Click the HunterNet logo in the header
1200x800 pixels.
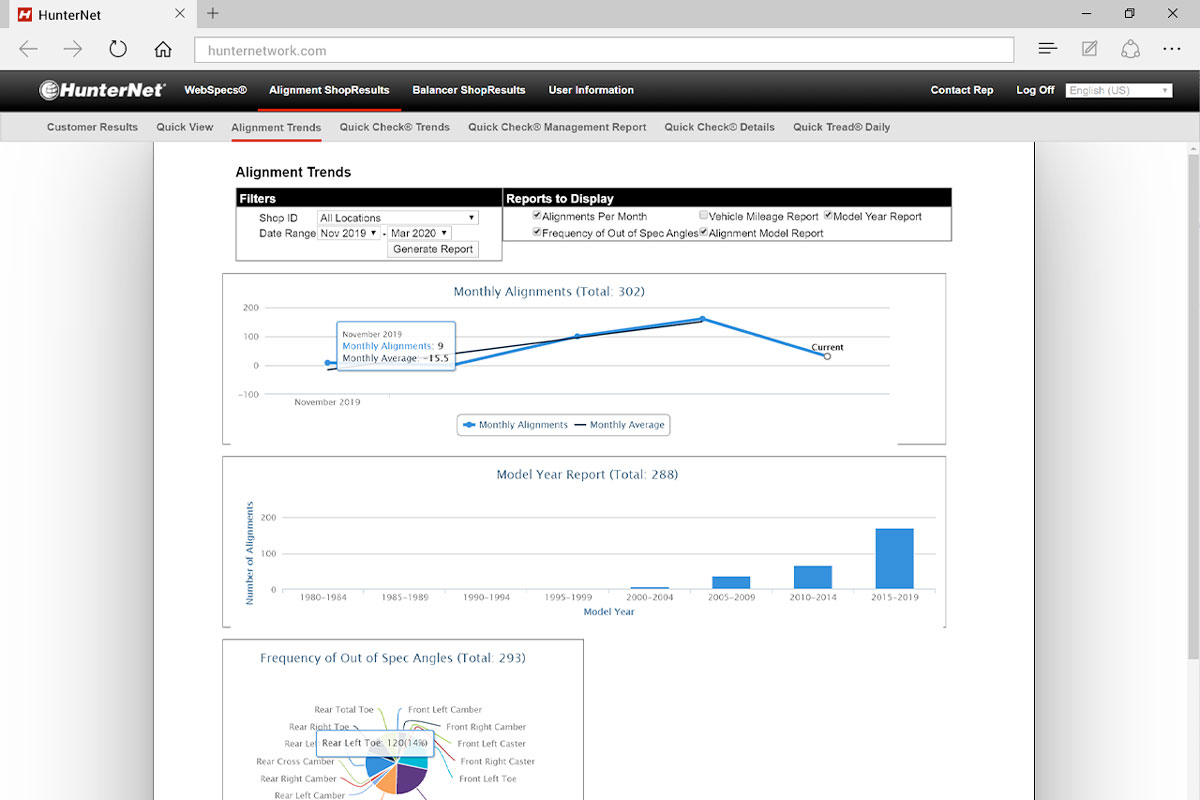pyautogui.click(x=103, y=89)
